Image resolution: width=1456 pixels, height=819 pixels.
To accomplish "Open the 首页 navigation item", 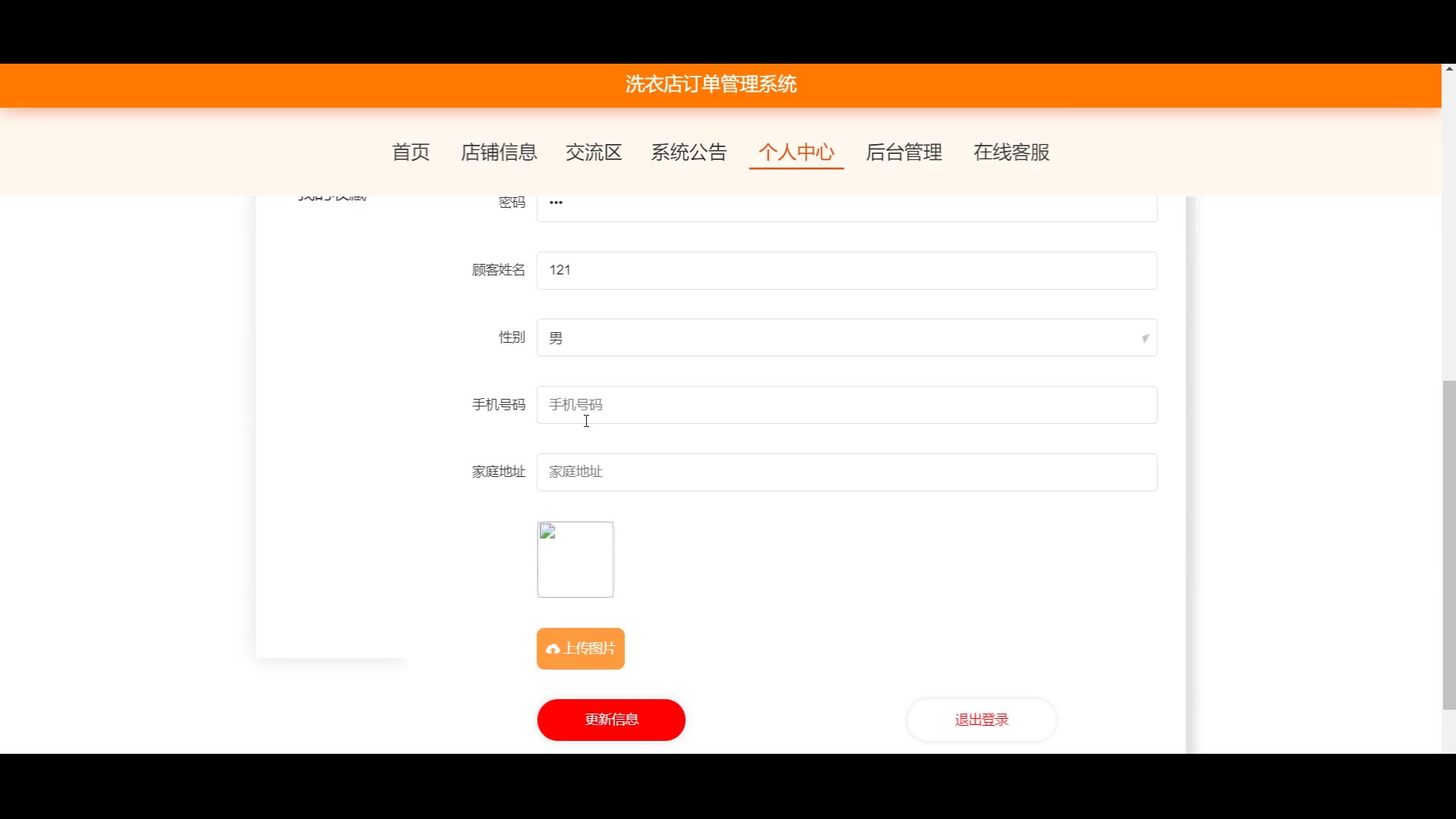I will (x=411, y=152).
